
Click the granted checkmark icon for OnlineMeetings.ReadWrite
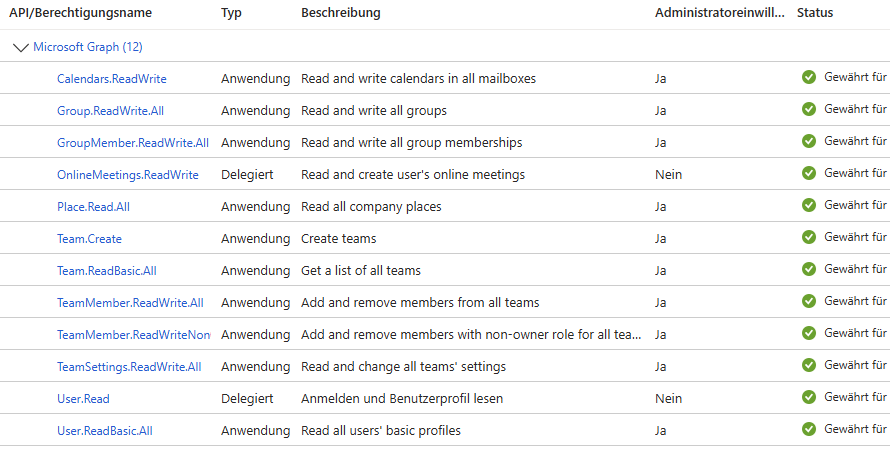click(x=809, y=173)
